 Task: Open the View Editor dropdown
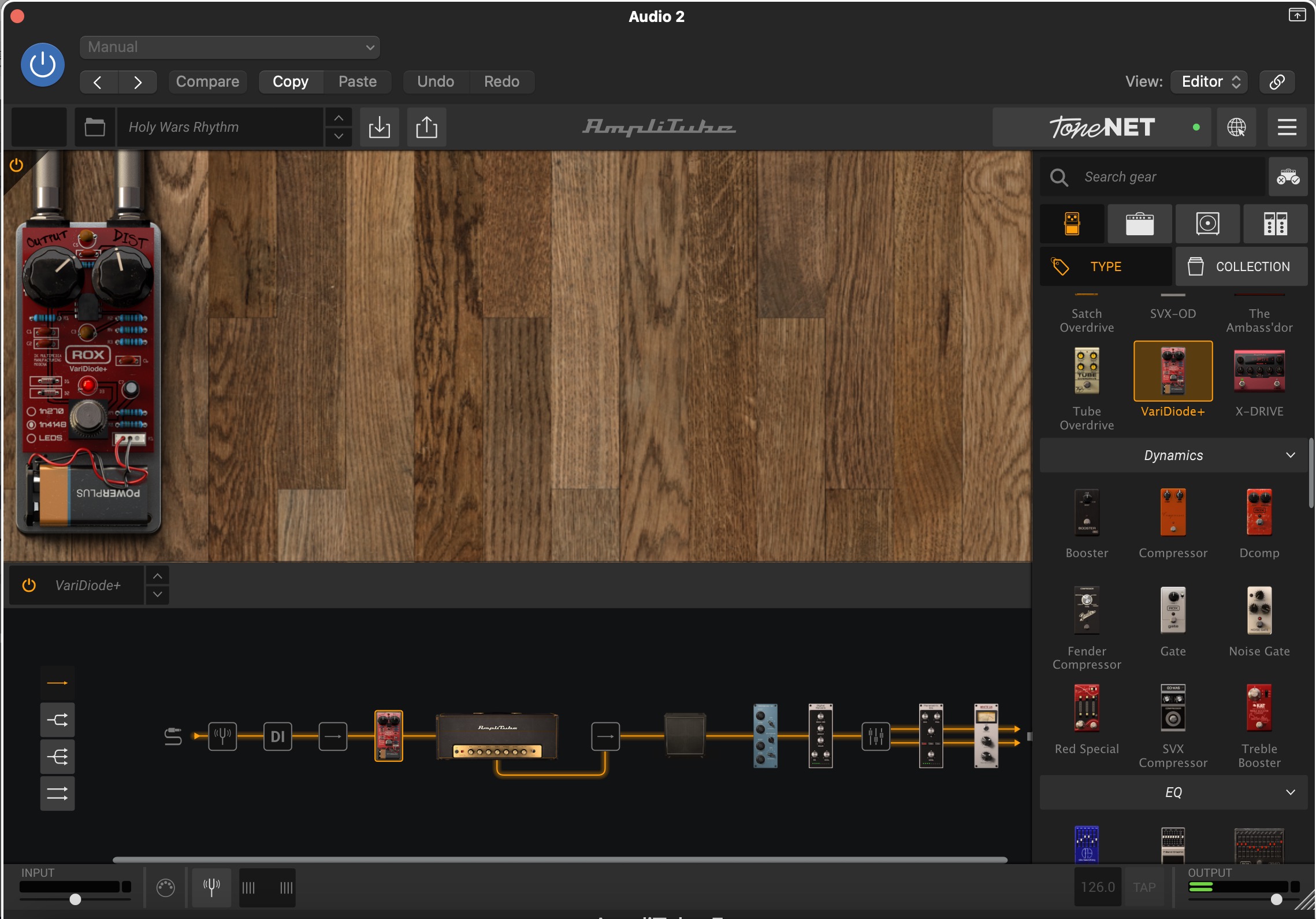pos(1209,82)
